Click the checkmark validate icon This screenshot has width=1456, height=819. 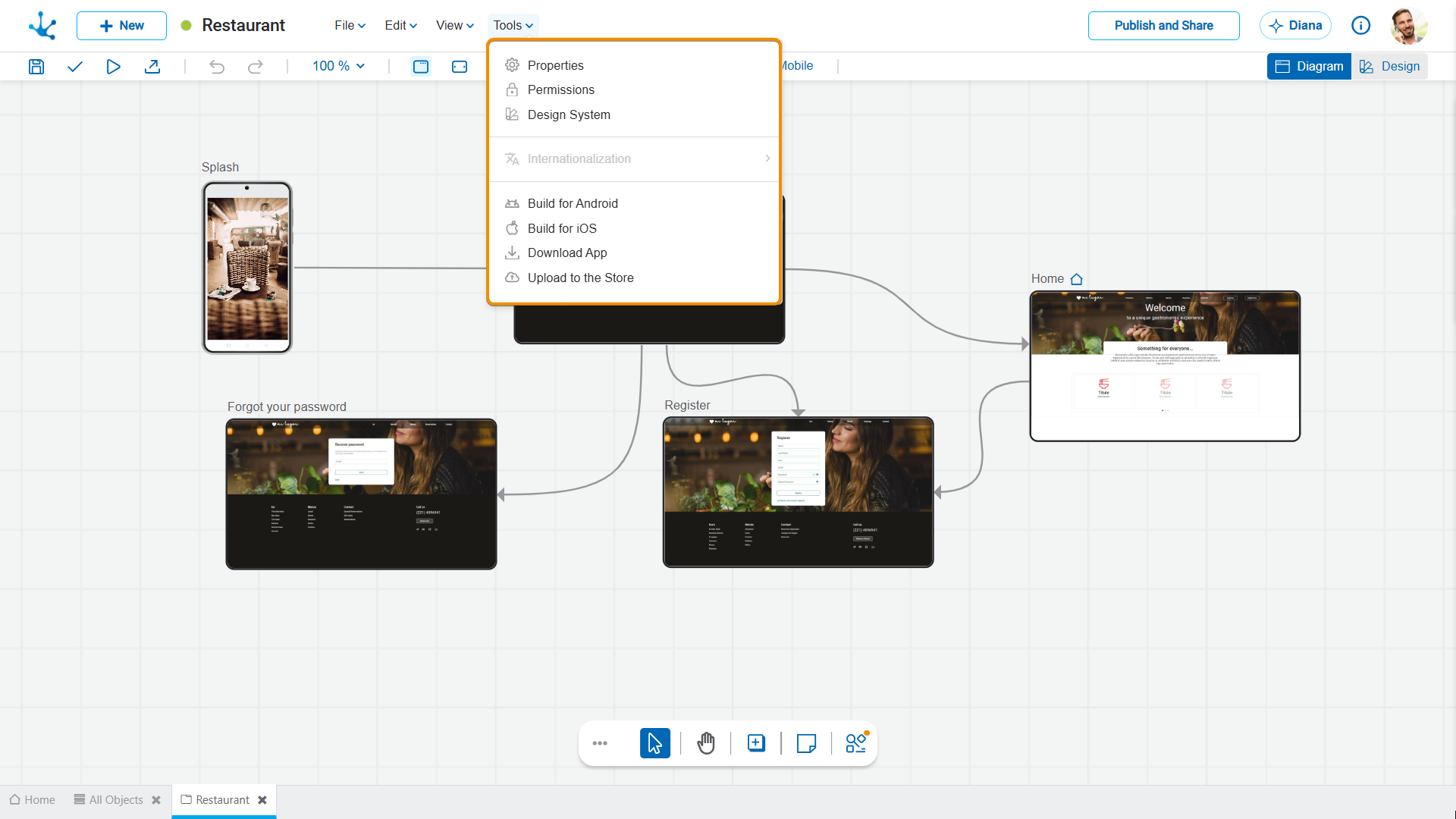(x=74, y=67)
